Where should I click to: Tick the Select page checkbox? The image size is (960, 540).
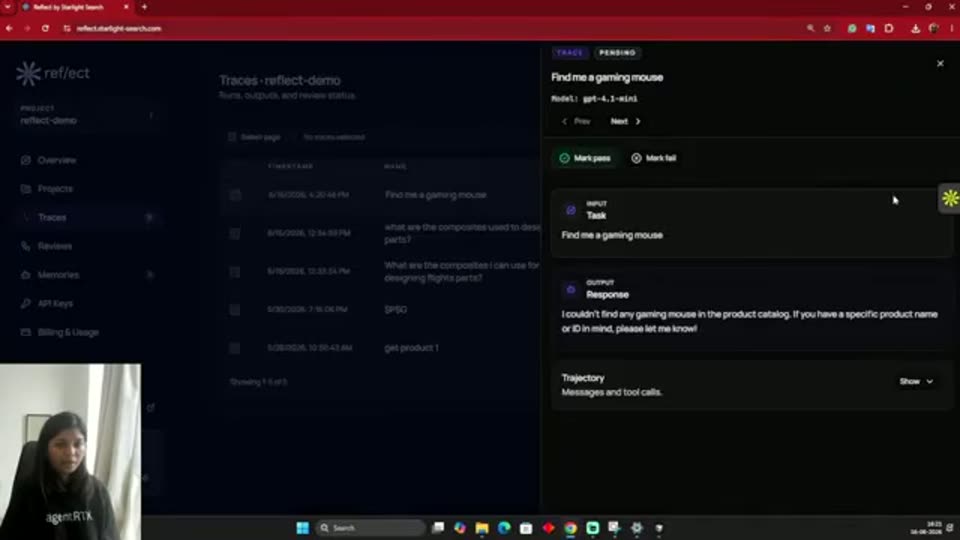(232, 137)
